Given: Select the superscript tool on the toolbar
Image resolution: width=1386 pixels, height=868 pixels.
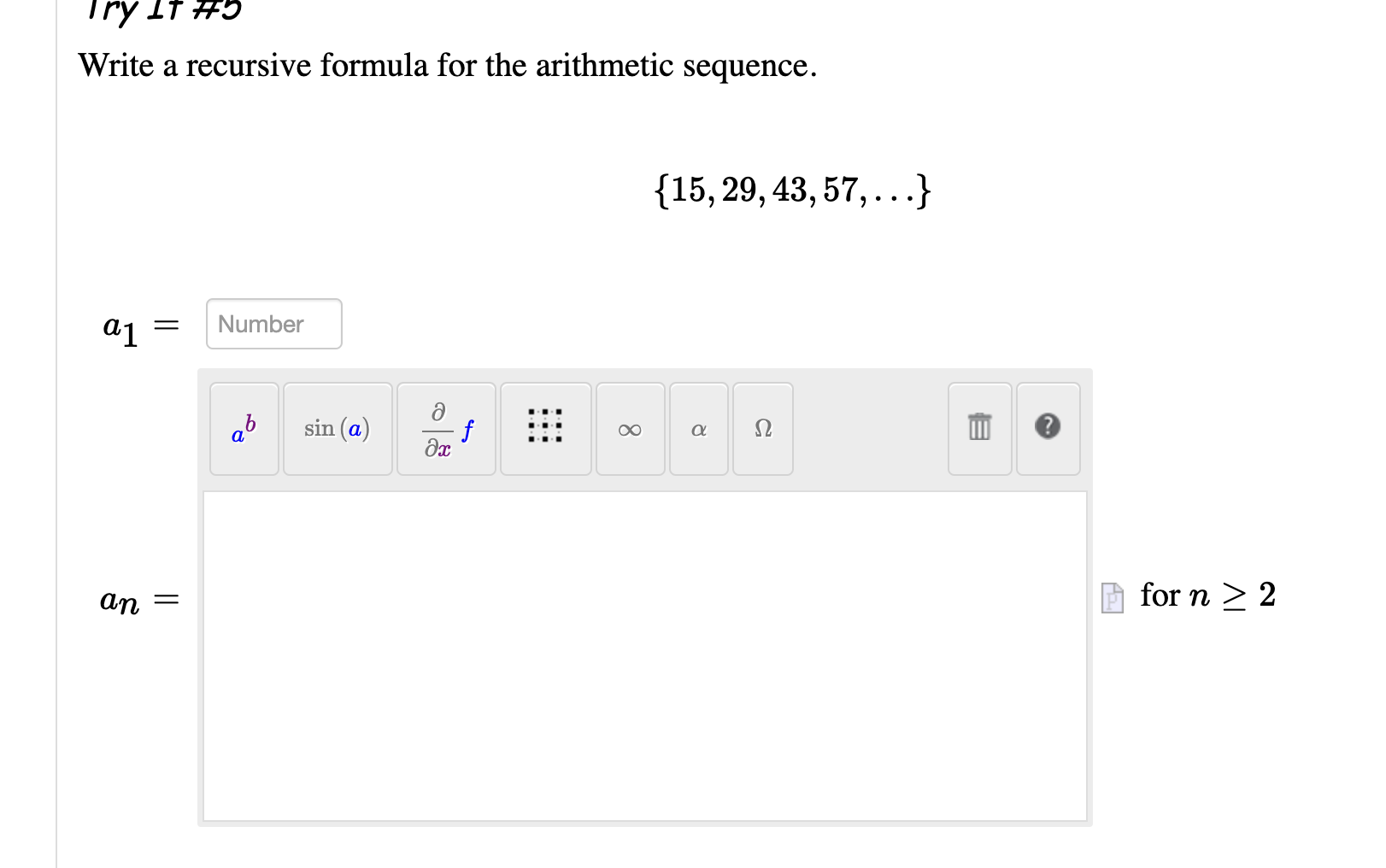Looking at the screenshot, I should point(244,430).
